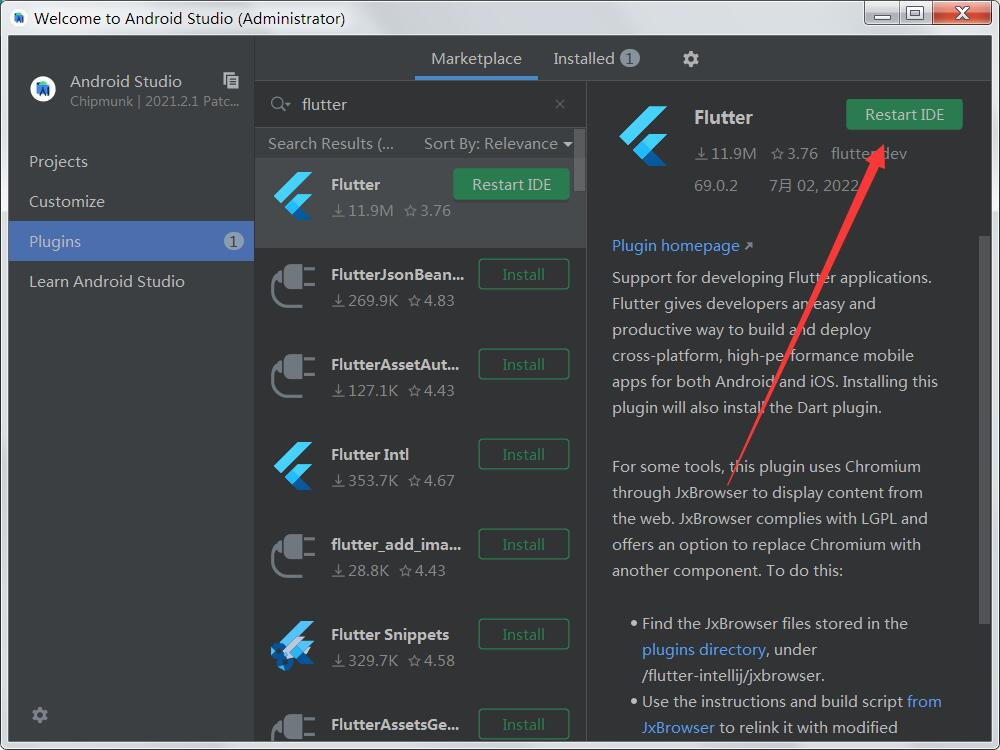The image size is (1000, 750).
Task: Select the flutter_add_ima plugin name
Action: coord(396,544)
